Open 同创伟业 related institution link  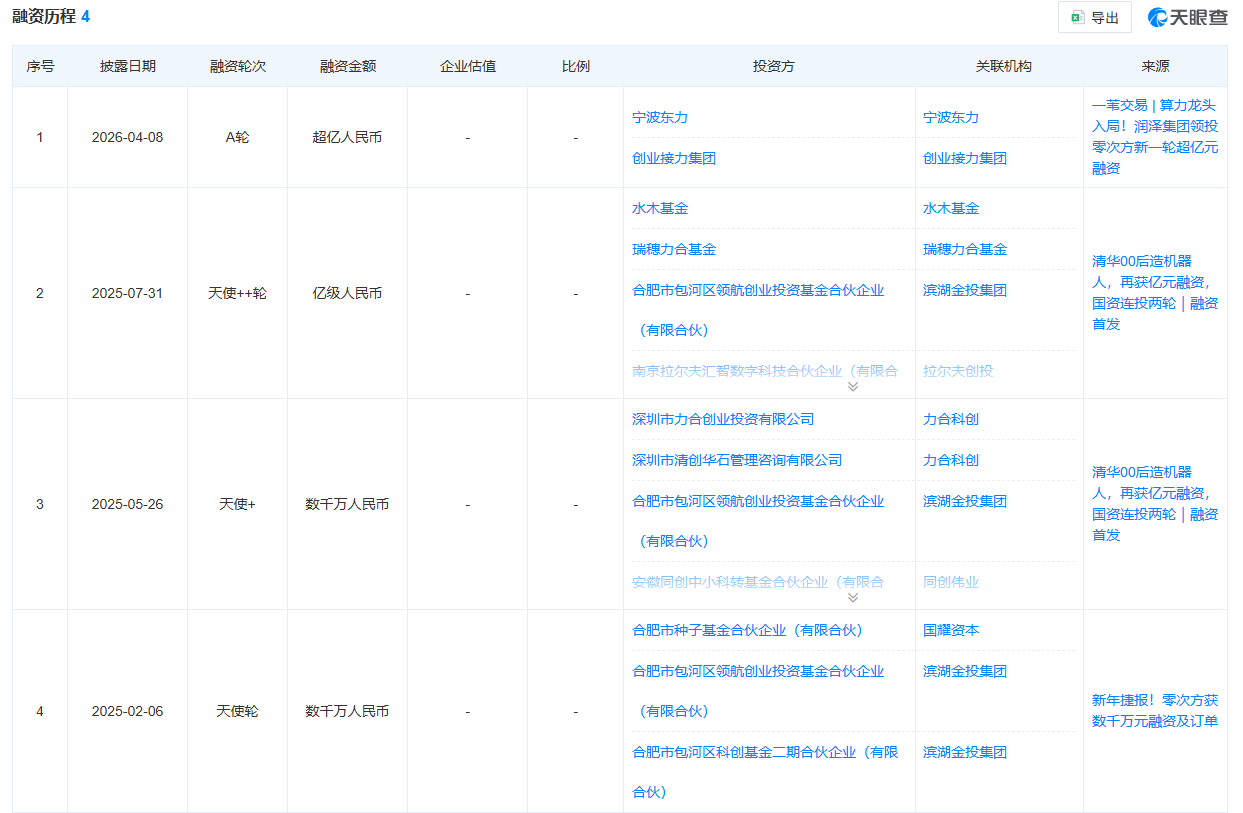click(951, 581)
